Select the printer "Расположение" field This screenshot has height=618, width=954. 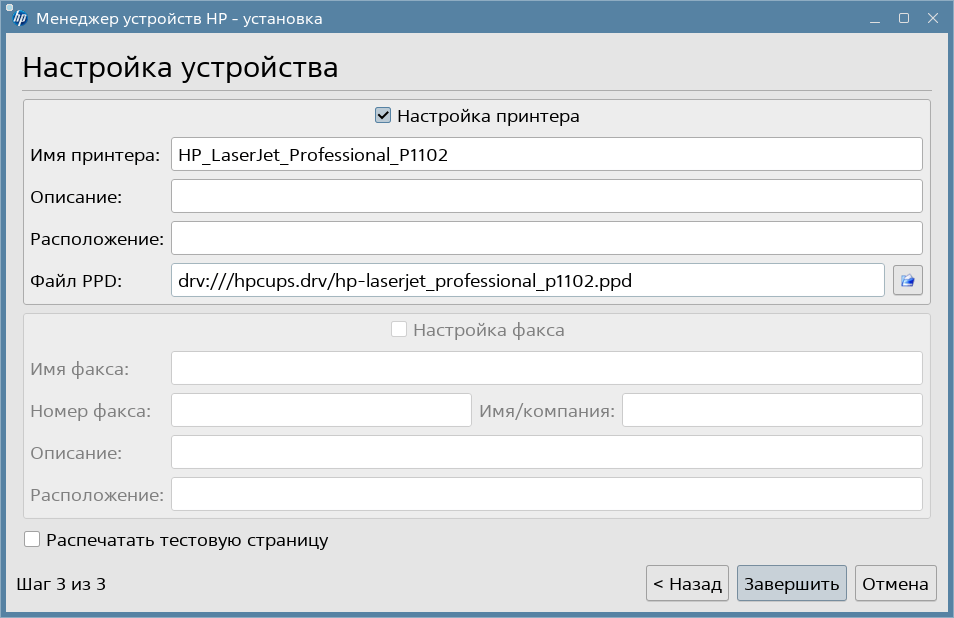546,238
